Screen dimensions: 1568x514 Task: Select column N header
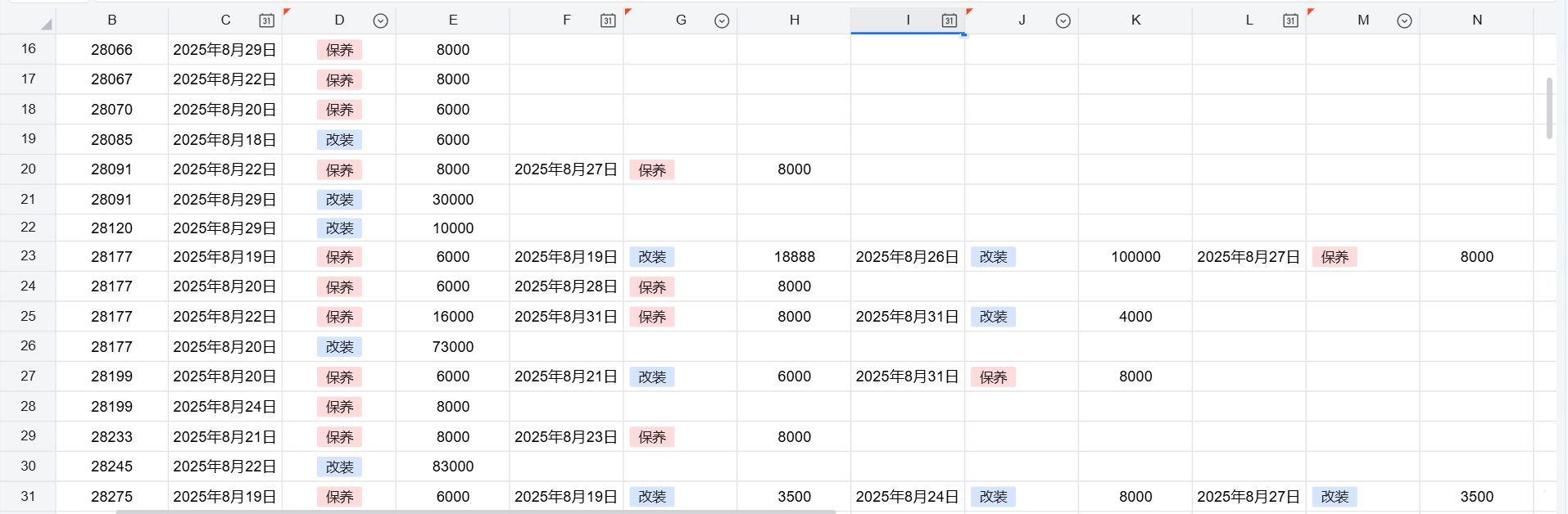(x=1476, y=20)
